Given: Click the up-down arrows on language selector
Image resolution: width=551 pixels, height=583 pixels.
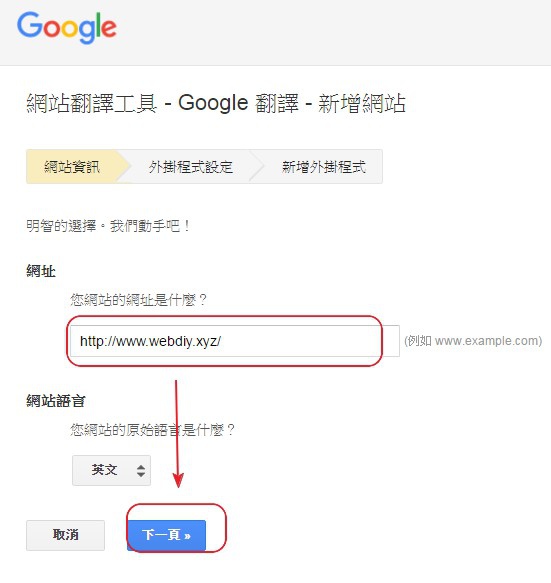Looking at the screenshot, I should [x=141, y=471].
